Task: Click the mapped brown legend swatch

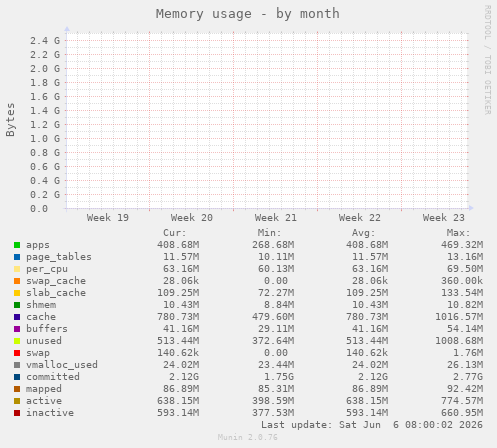Action: (x=17, y=389)
